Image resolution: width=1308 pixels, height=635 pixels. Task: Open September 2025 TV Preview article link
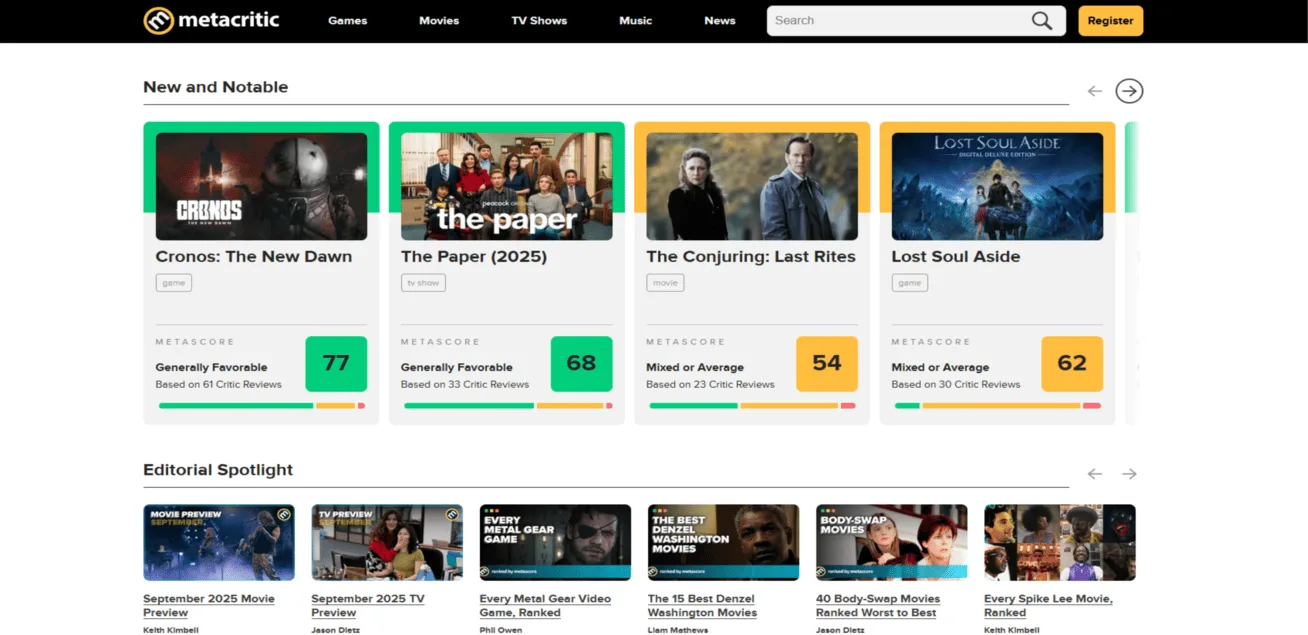pyautogui.click(x=368, y=606)
